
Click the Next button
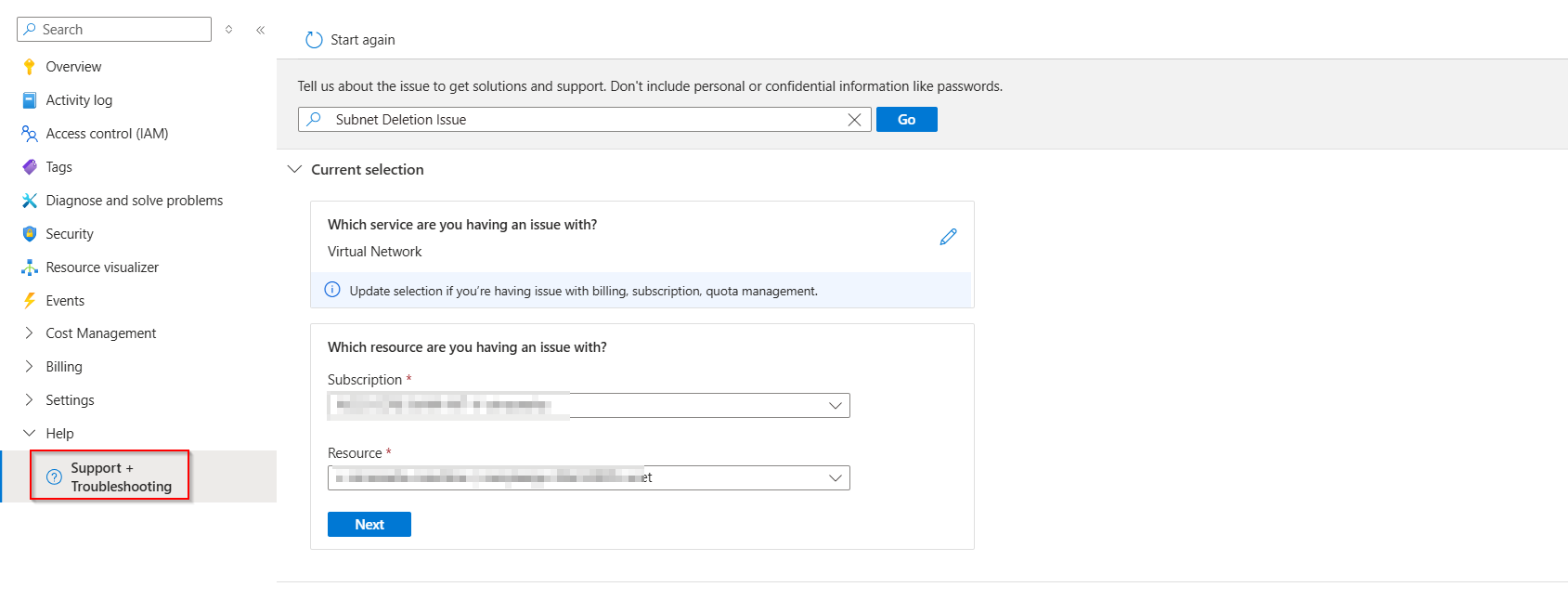(369, 525)
